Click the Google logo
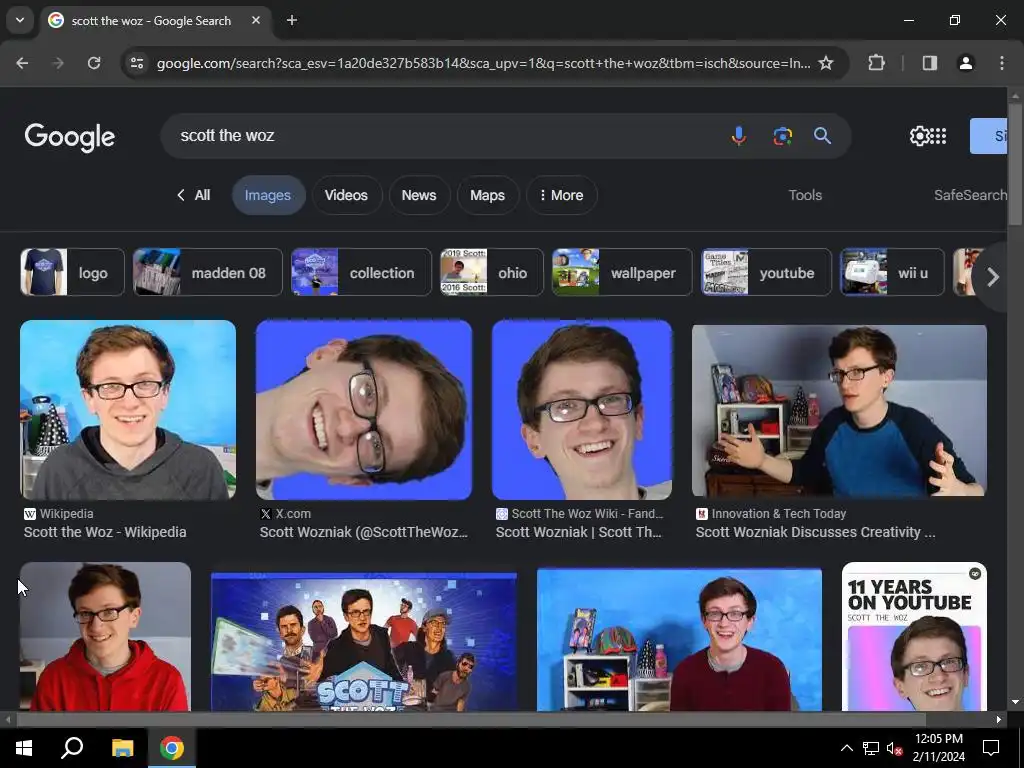1024x768 pixels. 70,137
